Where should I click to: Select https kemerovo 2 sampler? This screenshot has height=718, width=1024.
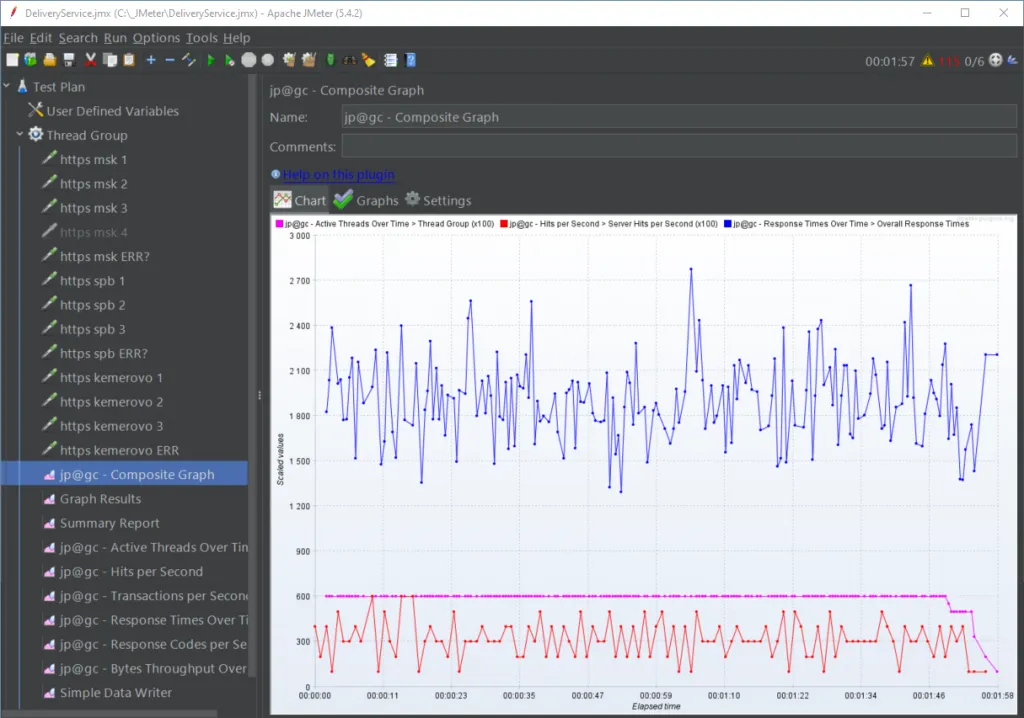(111, 402)
